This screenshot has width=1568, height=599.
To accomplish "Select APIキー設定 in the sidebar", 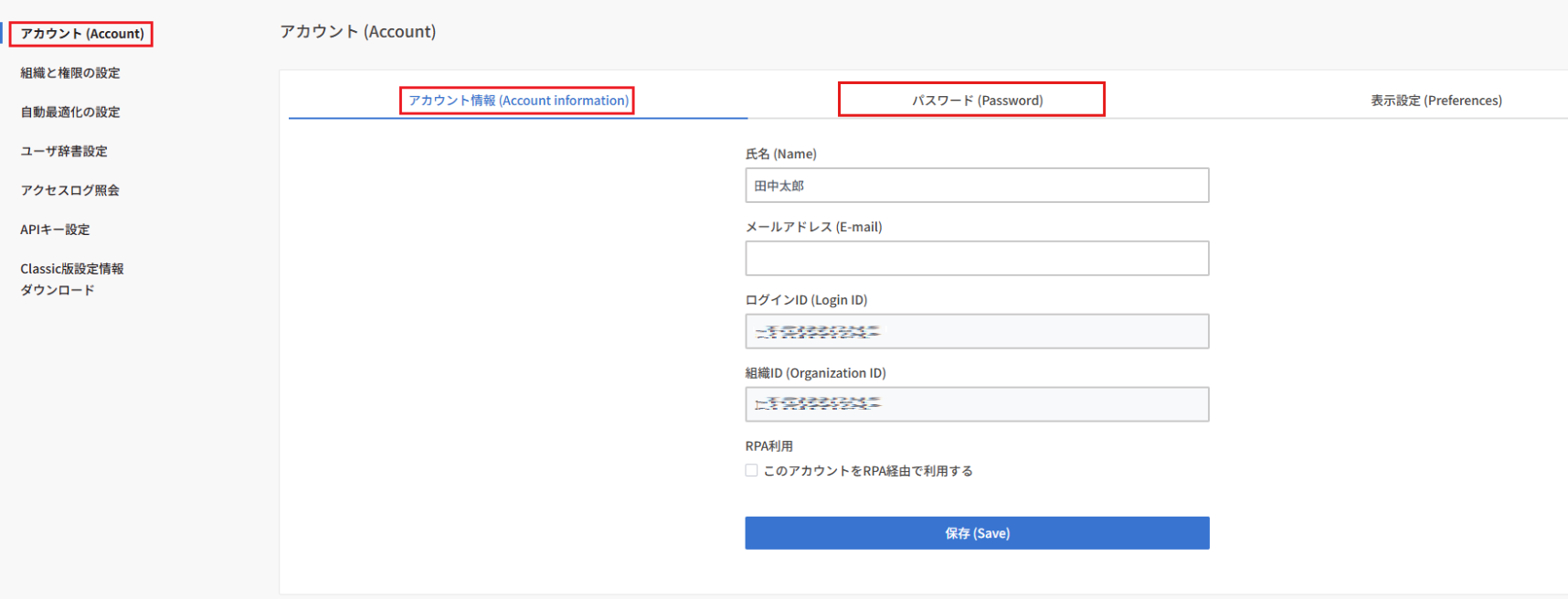I will tap(55, 230).
